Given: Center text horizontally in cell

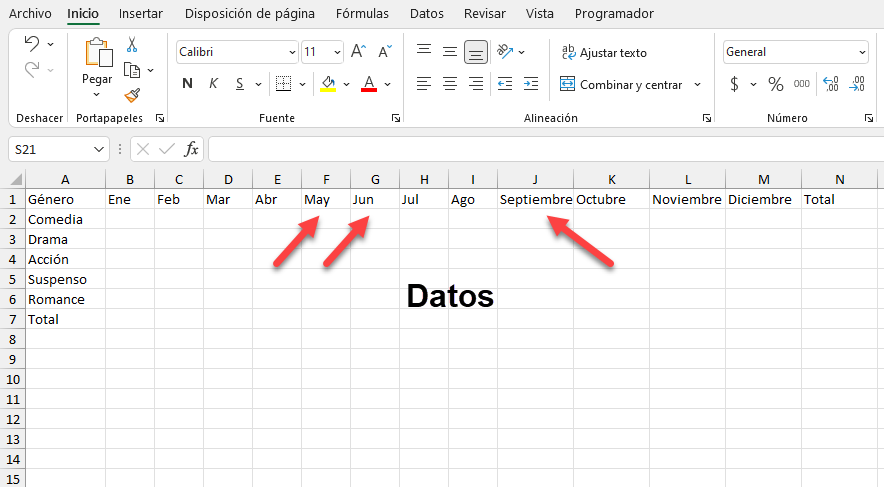Looking at the screenshot, I should point(450,84).
